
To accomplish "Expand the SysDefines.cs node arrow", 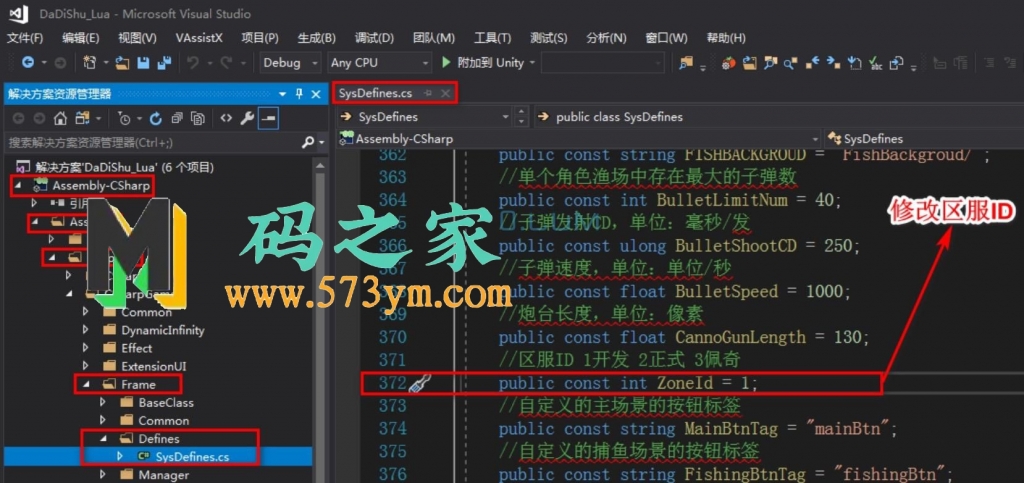I will (x=120, y=456).
